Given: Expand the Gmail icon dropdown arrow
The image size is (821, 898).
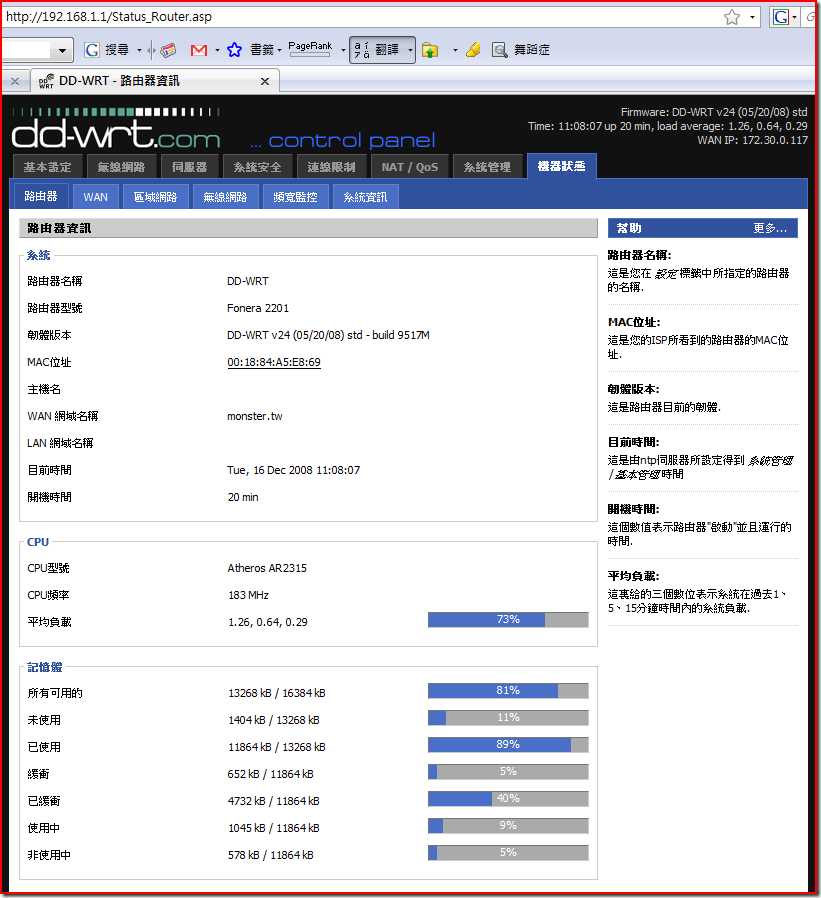Looking at the screenshot, I should (x=217, y=50).
